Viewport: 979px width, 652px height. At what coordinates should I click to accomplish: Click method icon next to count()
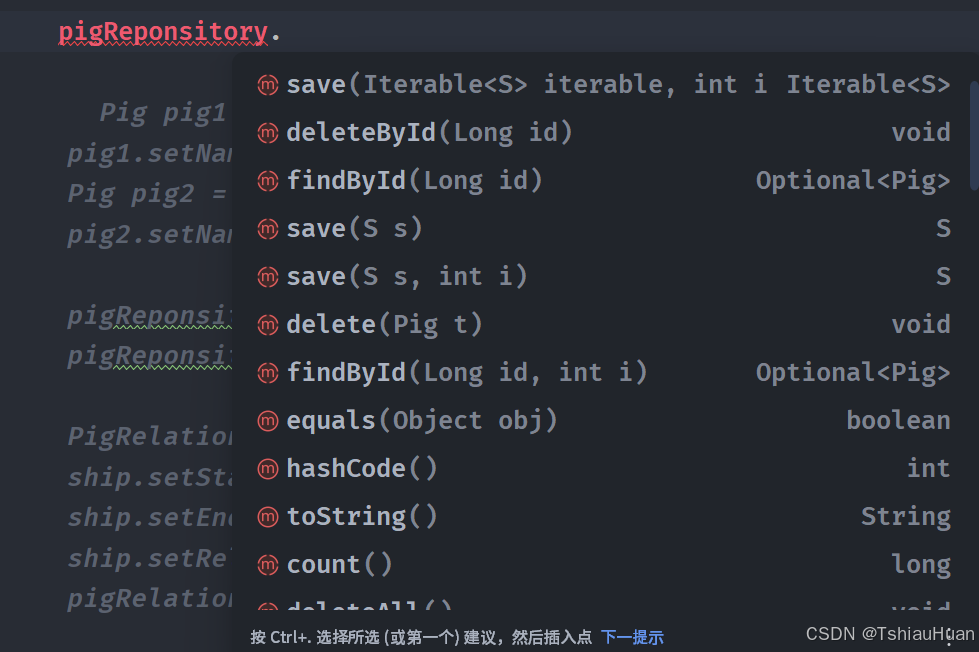268,565
